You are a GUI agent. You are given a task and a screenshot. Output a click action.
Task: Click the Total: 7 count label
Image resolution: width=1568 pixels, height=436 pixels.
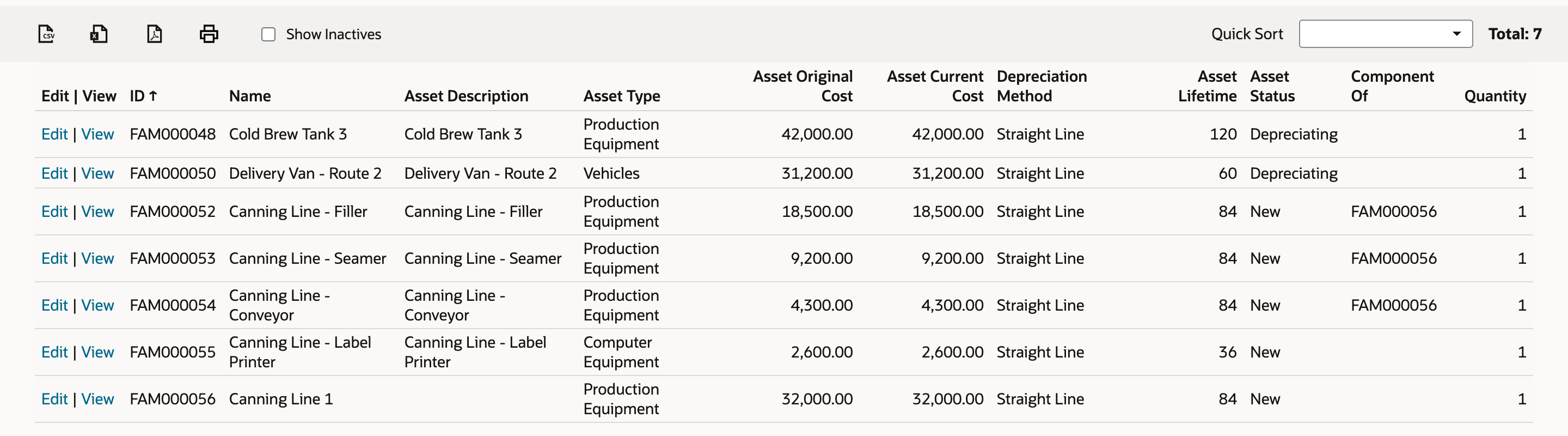click(1515, 34)
